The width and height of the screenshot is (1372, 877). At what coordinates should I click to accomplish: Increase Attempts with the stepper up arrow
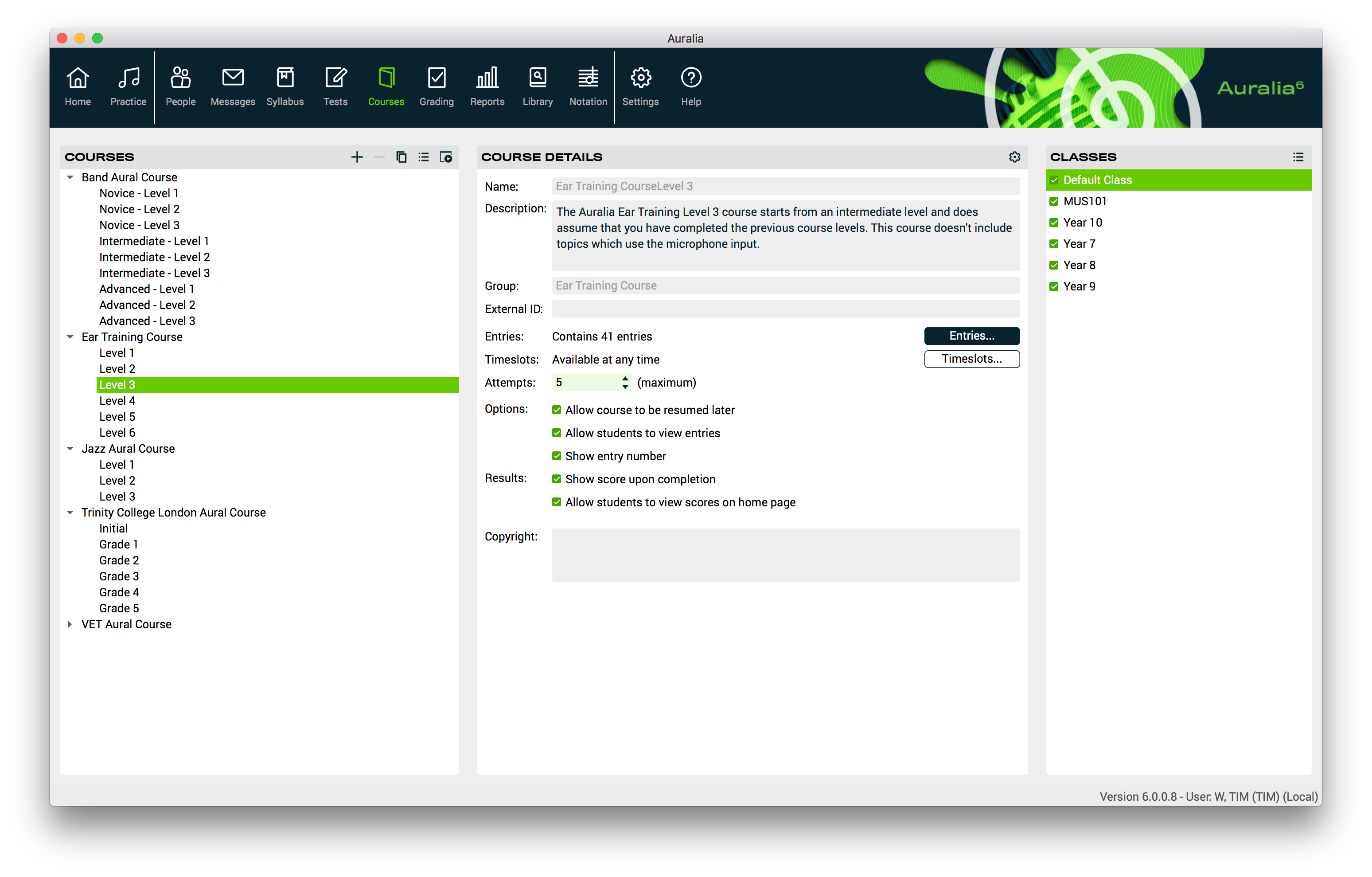tap(625, 378)
